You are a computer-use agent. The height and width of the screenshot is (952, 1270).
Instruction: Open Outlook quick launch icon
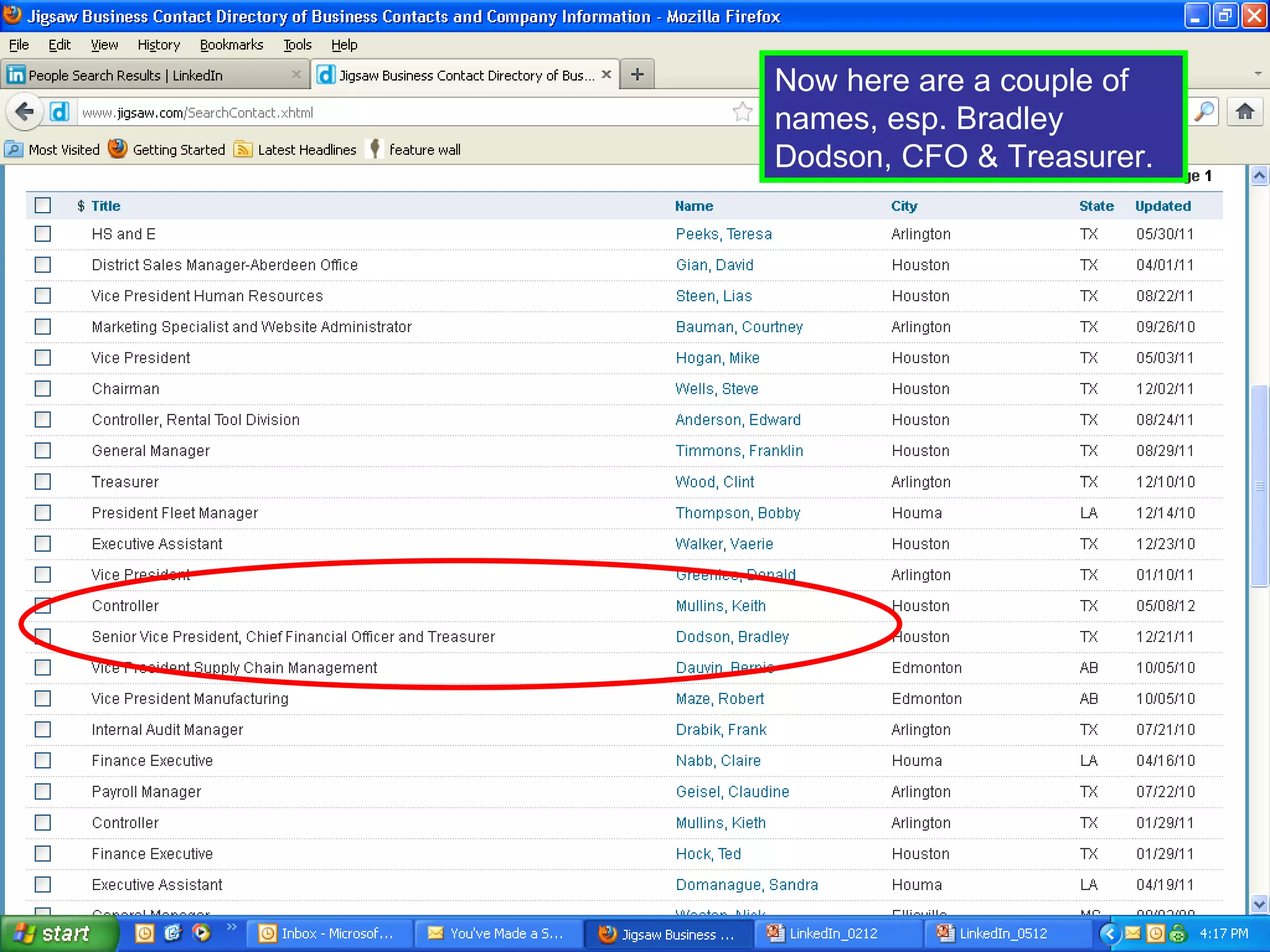pos(144,933)
